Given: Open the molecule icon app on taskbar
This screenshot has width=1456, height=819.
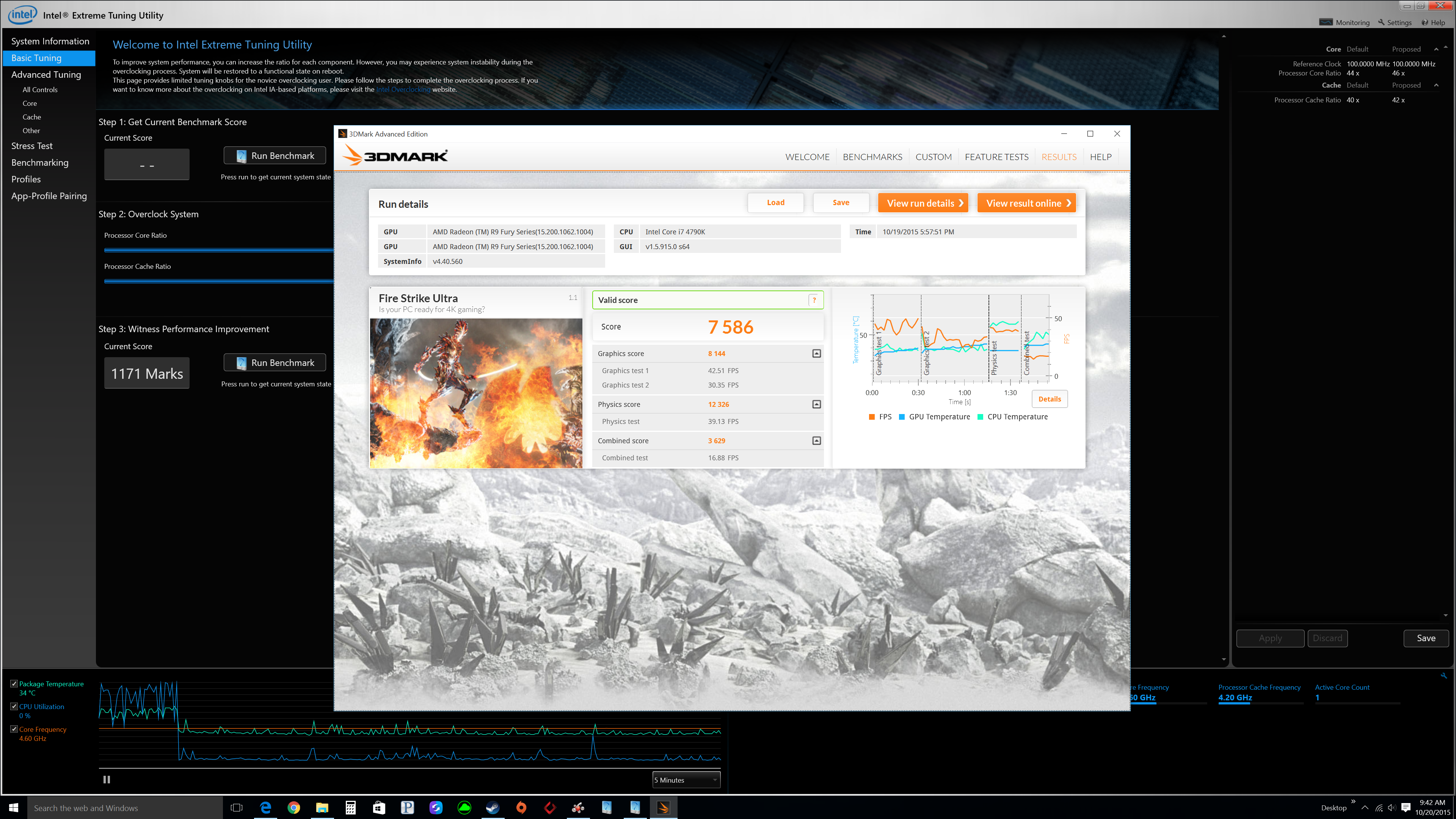Looking at the screenshot, I should coord(578,808).
